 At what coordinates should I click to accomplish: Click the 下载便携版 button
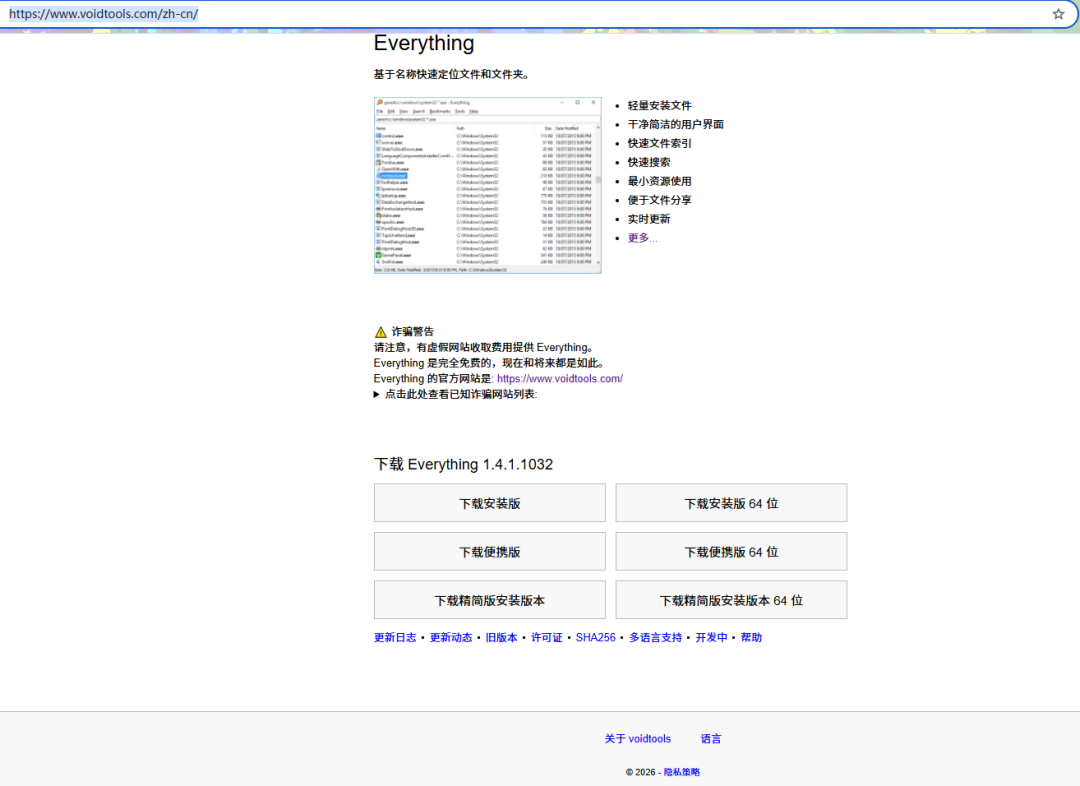click(490, 552)
